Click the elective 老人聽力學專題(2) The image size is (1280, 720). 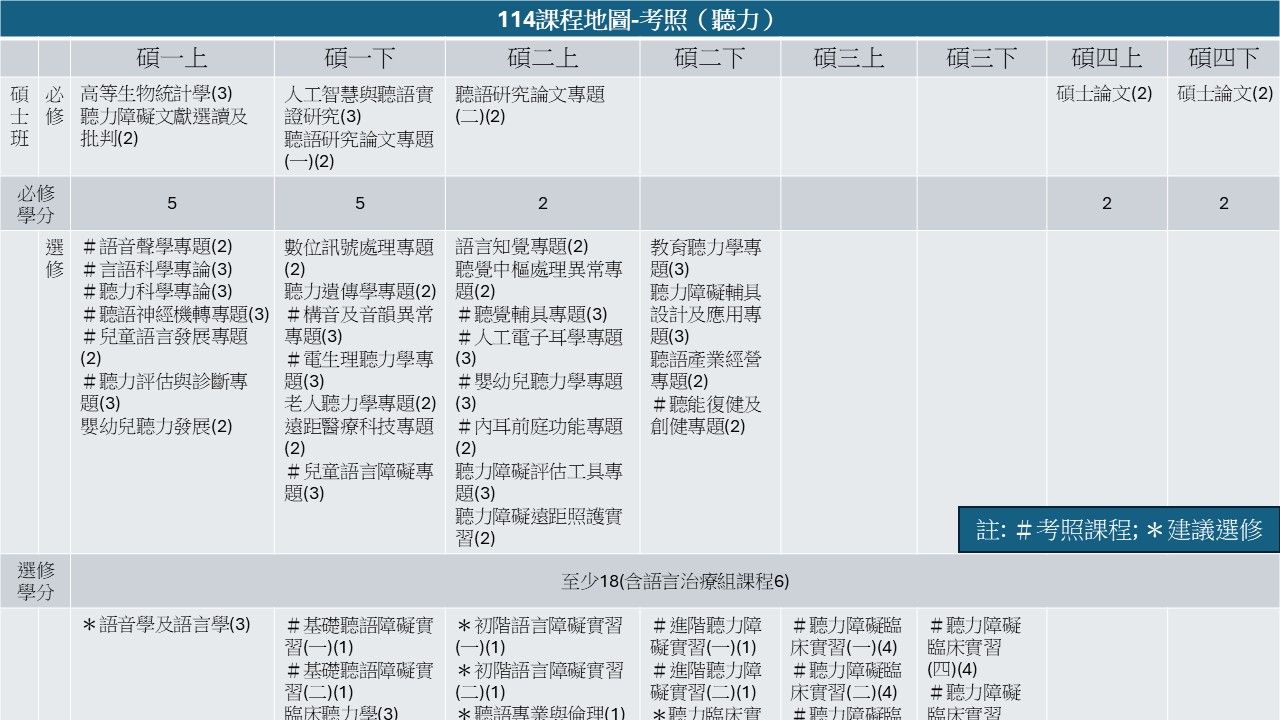(360, 403)
